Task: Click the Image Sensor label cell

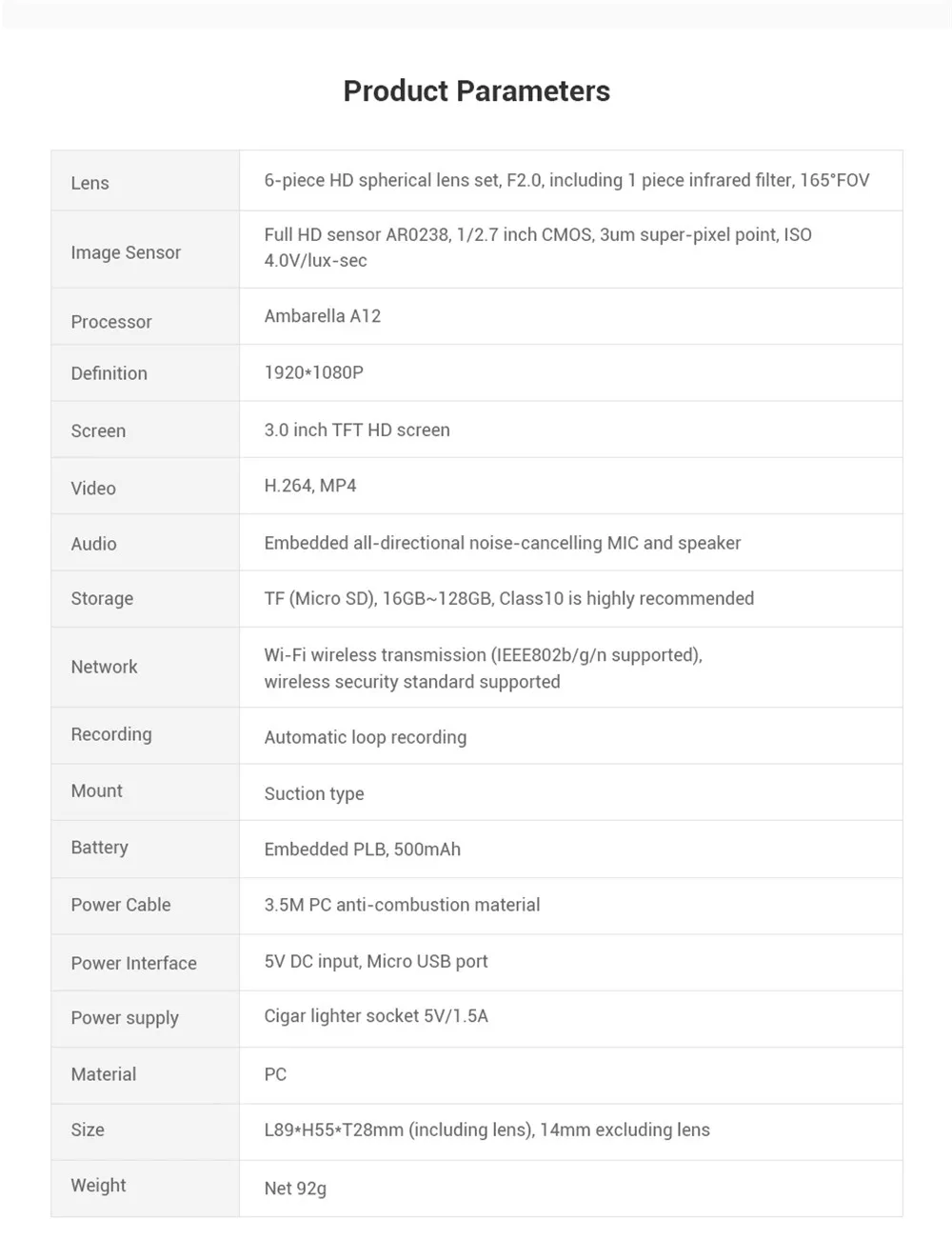Action: pyautogui.click(x=145, y=250)
